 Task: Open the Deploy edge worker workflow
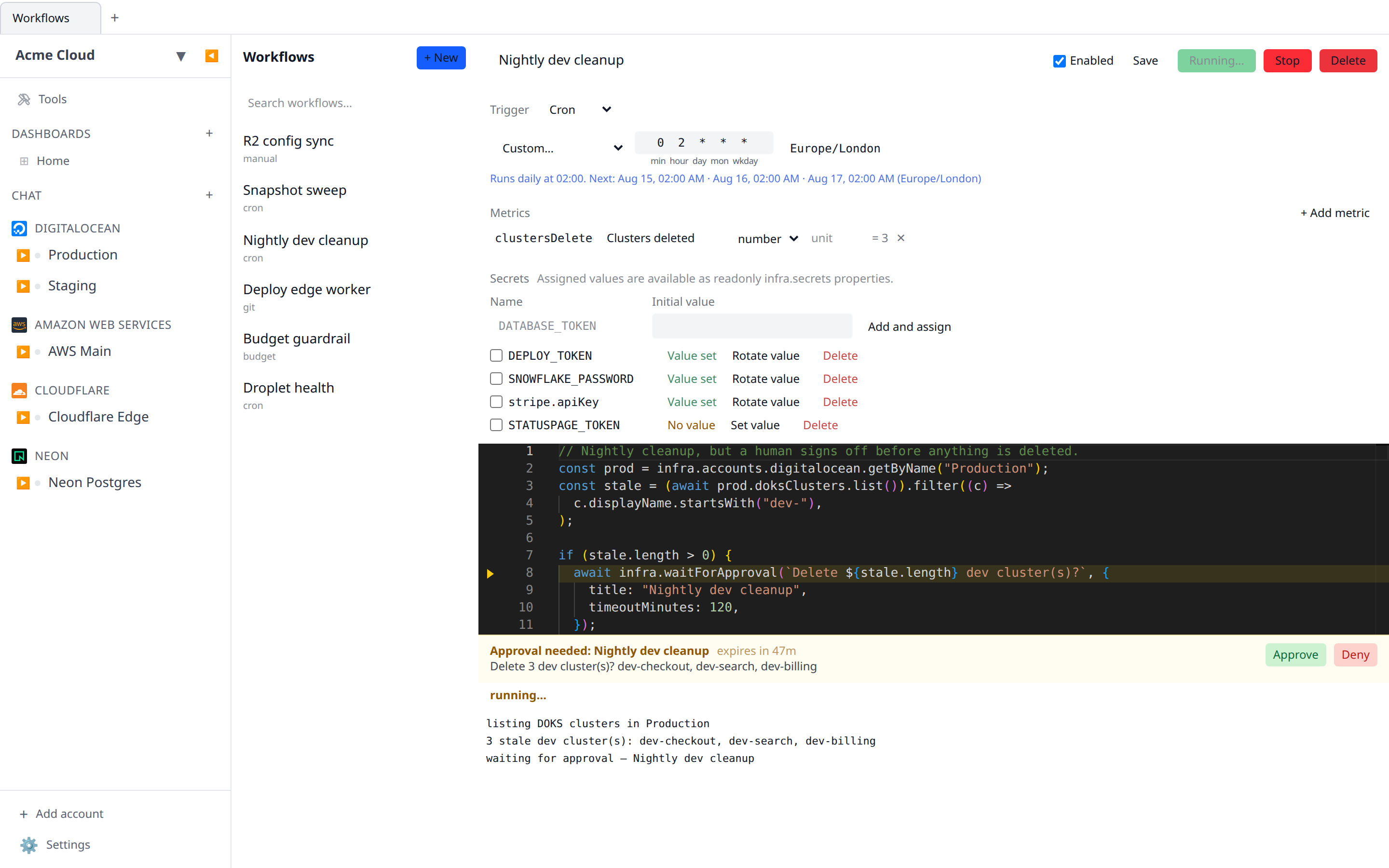[354, 297]
